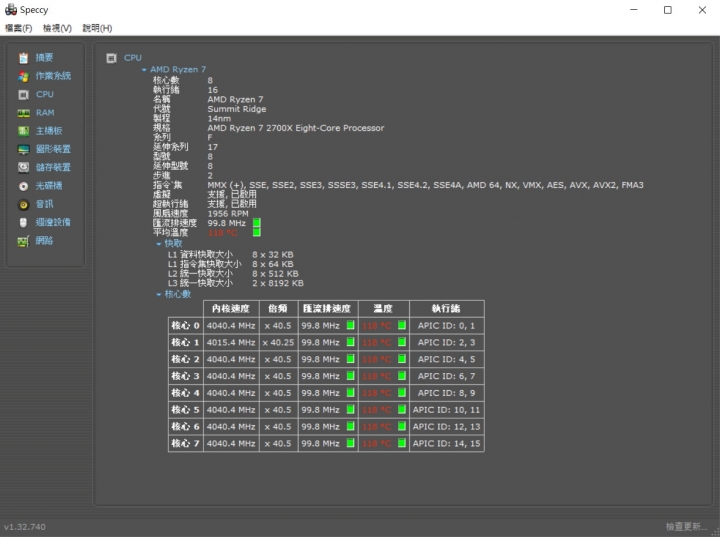Click the L3 cache value 2 x 8192 KB

[x=277, y=283]
